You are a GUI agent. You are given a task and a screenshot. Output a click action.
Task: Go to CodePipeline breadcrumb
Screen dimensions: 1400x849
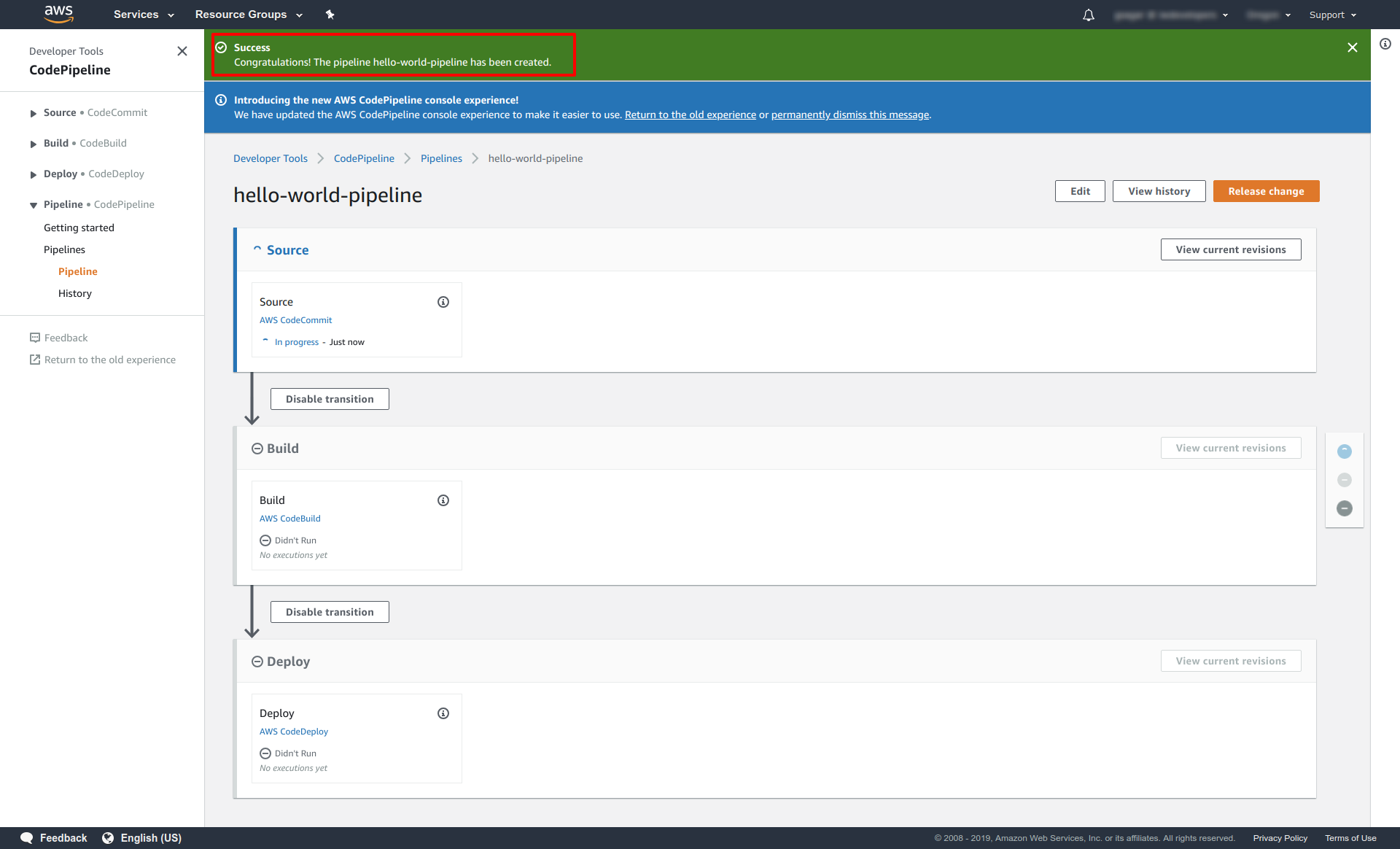pyautogui.click(x=364, y=158)
